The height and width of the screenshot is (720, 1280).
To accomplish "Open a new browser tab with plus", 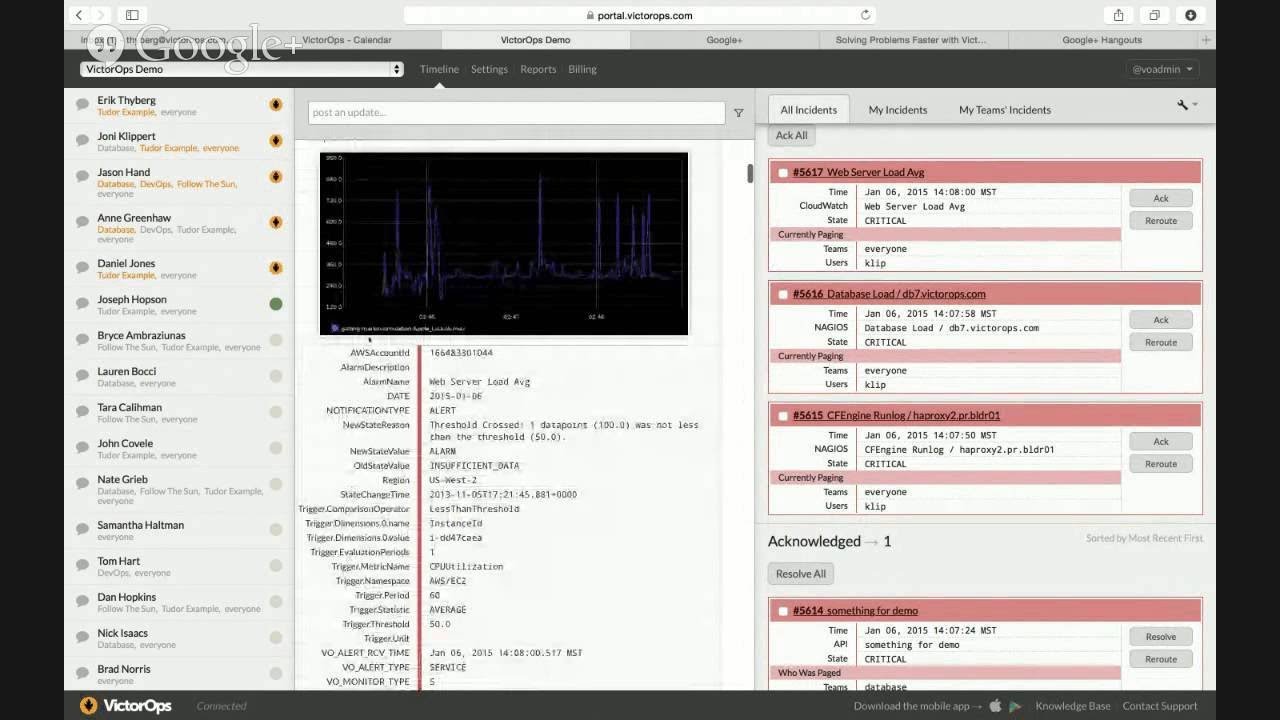I will click(x=1207, y=40).
